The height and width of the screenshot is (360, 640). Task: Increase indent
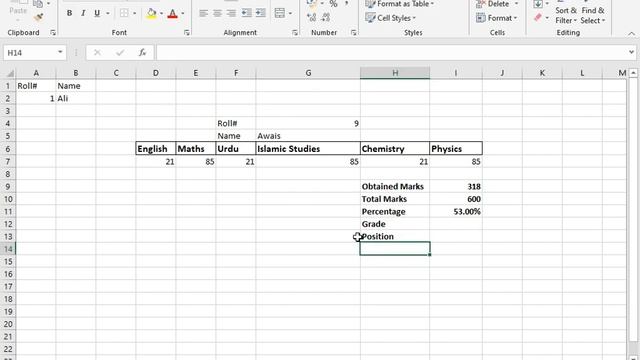(x=260, y=13)
